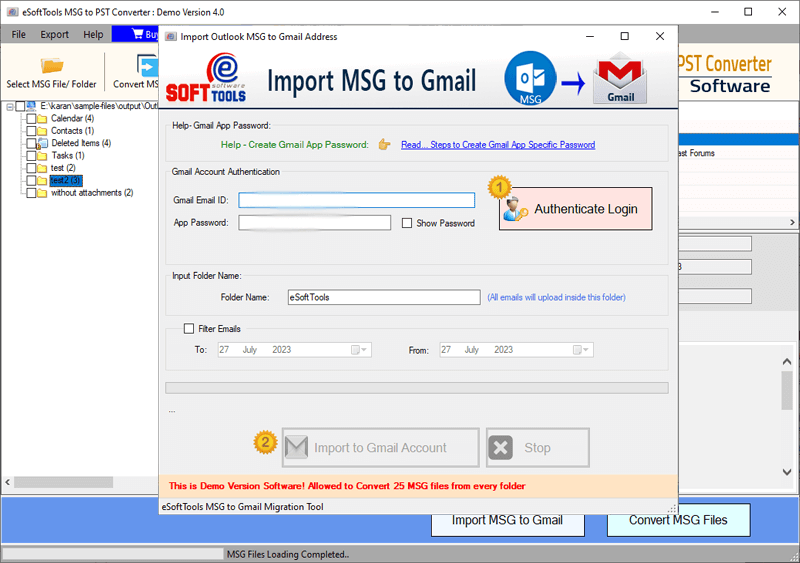Click the MSG Outlook circle icon
The image size is (800, 563).
pyautogui.click(x=530, y=78)
